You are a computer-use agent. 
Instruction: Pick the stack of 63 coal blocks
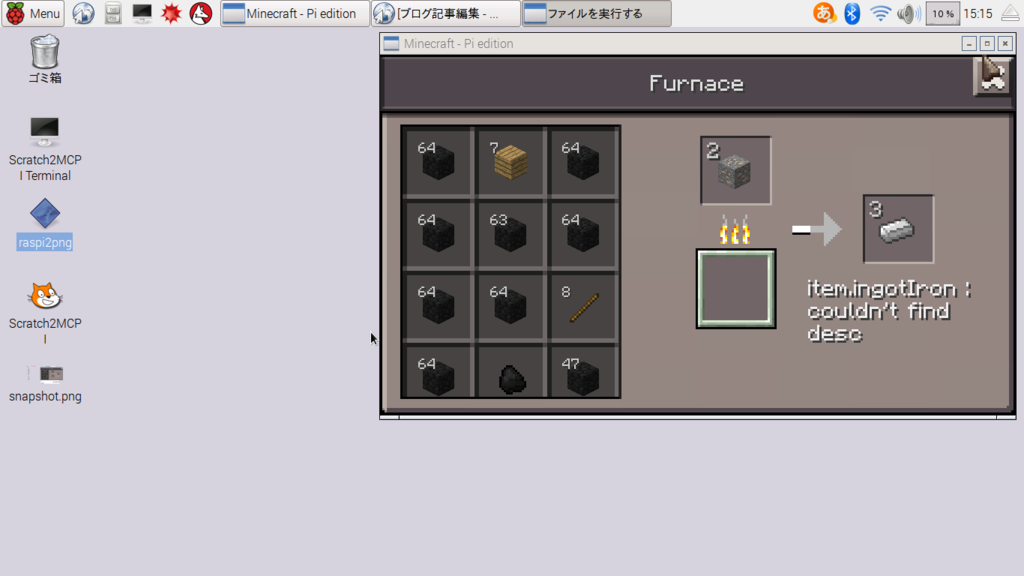(510, 234)
